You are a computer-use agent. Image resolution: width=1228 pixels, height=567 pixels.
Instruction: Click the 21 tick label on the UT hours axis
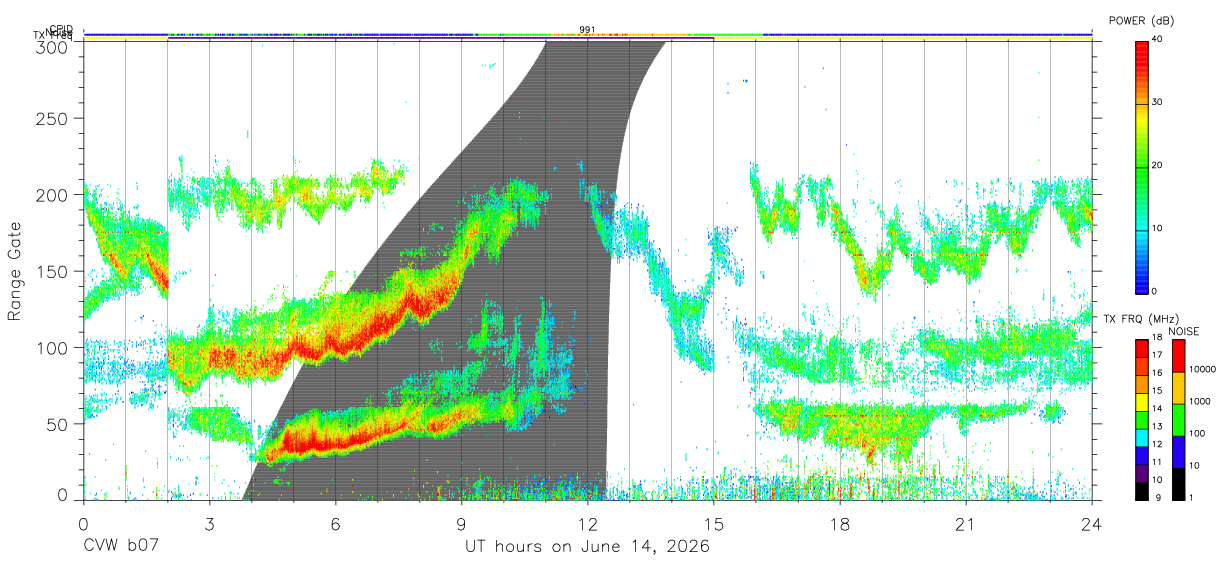pos(965,524)
